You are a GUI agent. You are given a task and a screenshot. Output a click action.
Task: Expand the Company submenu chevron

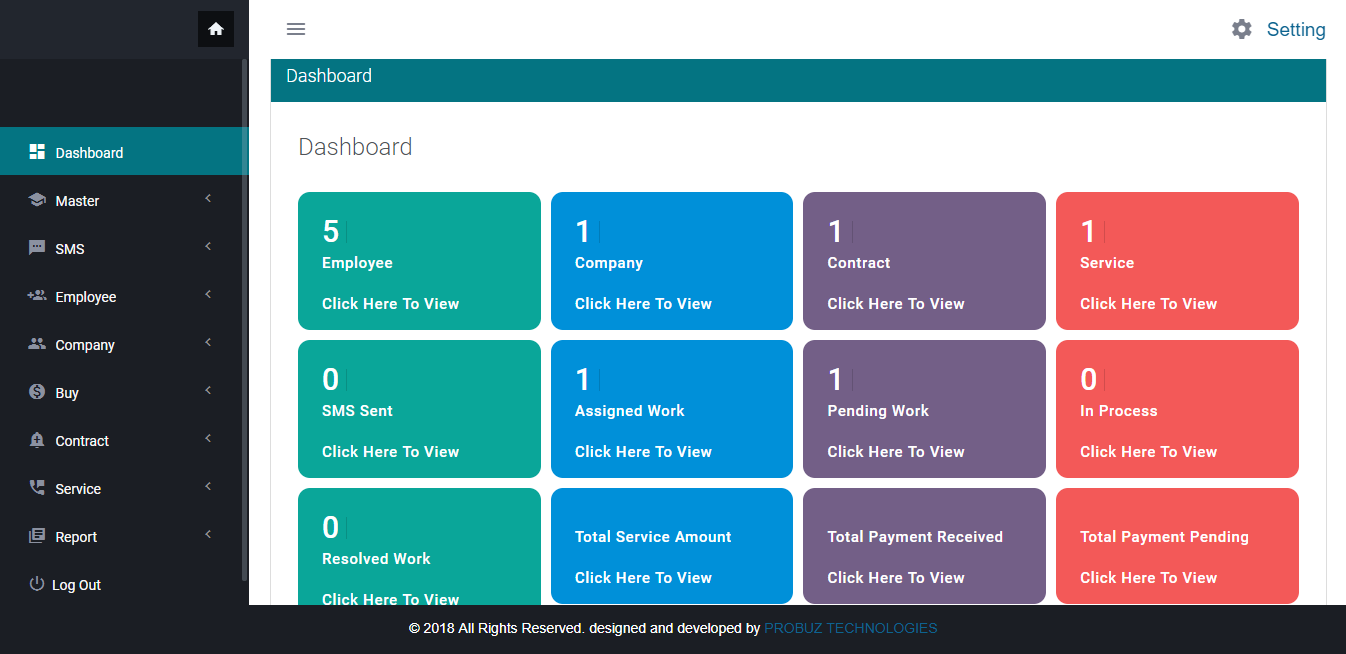[x=208, y=343]
